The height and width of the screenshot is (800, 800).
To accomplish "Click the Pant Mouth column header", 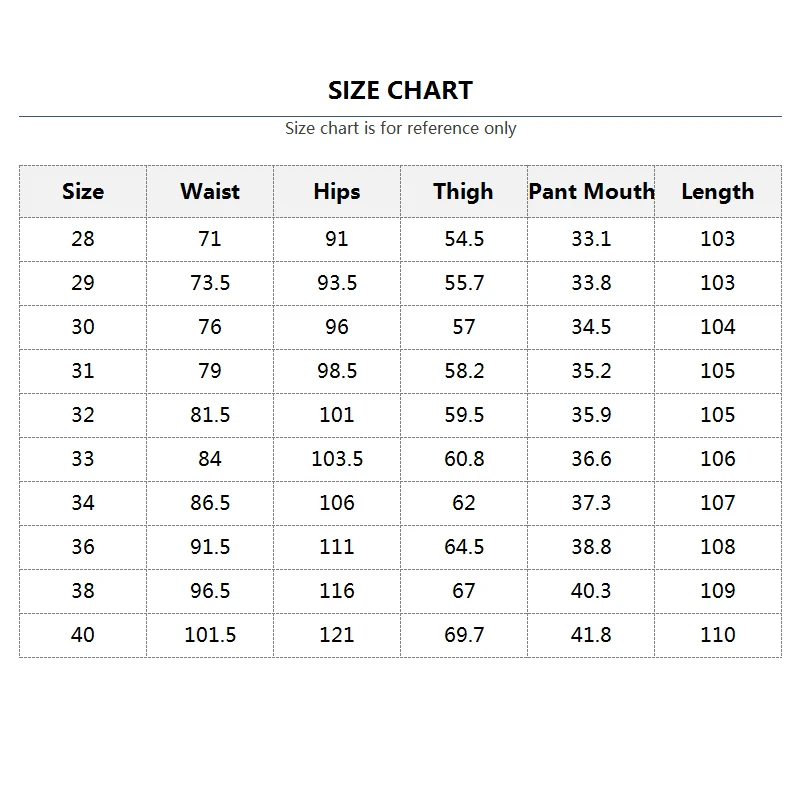I will click(591, 191).
